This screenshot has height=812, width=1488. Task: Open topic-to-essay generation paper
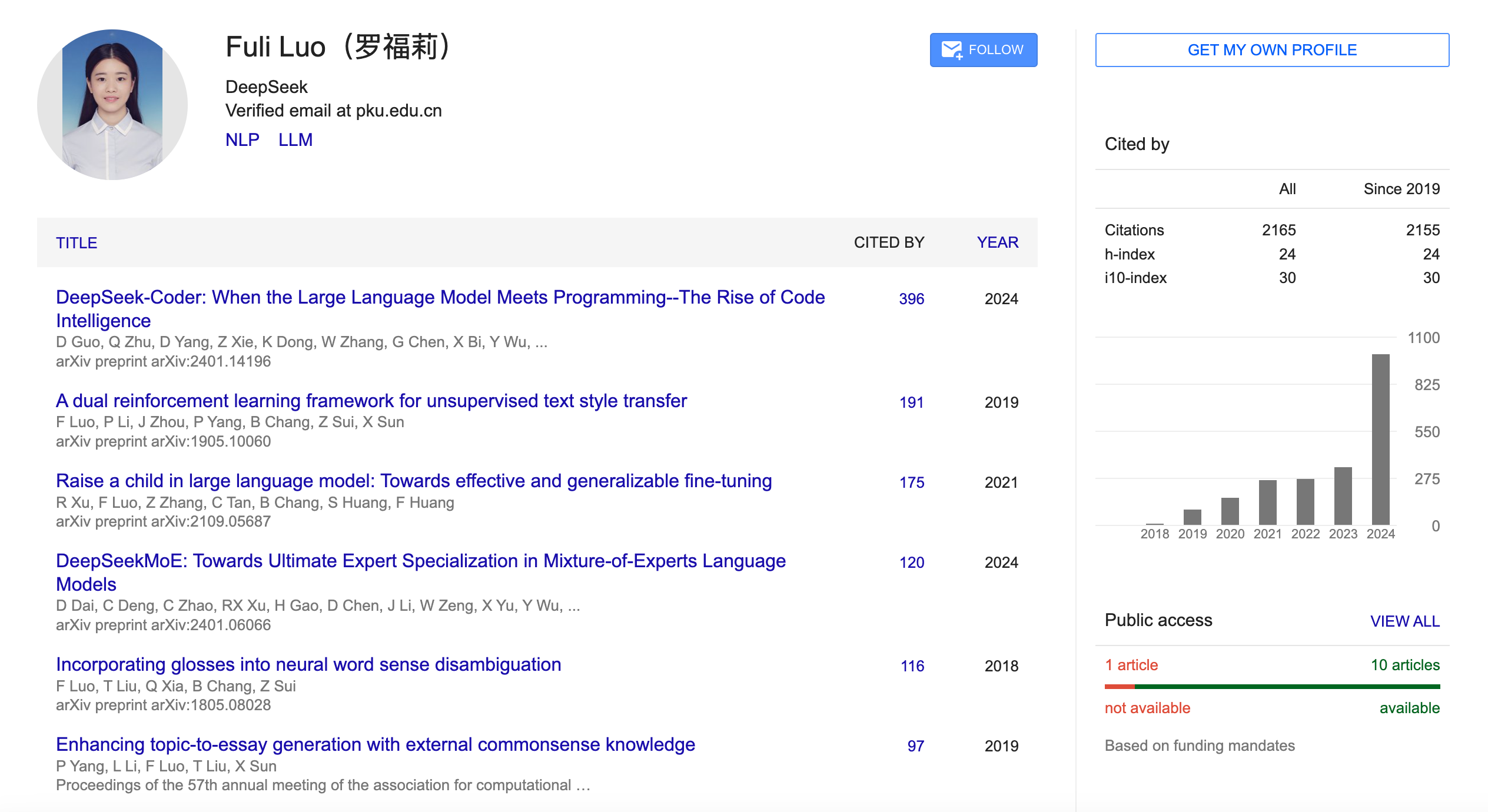pyautogui.click(x=376, y=744)
